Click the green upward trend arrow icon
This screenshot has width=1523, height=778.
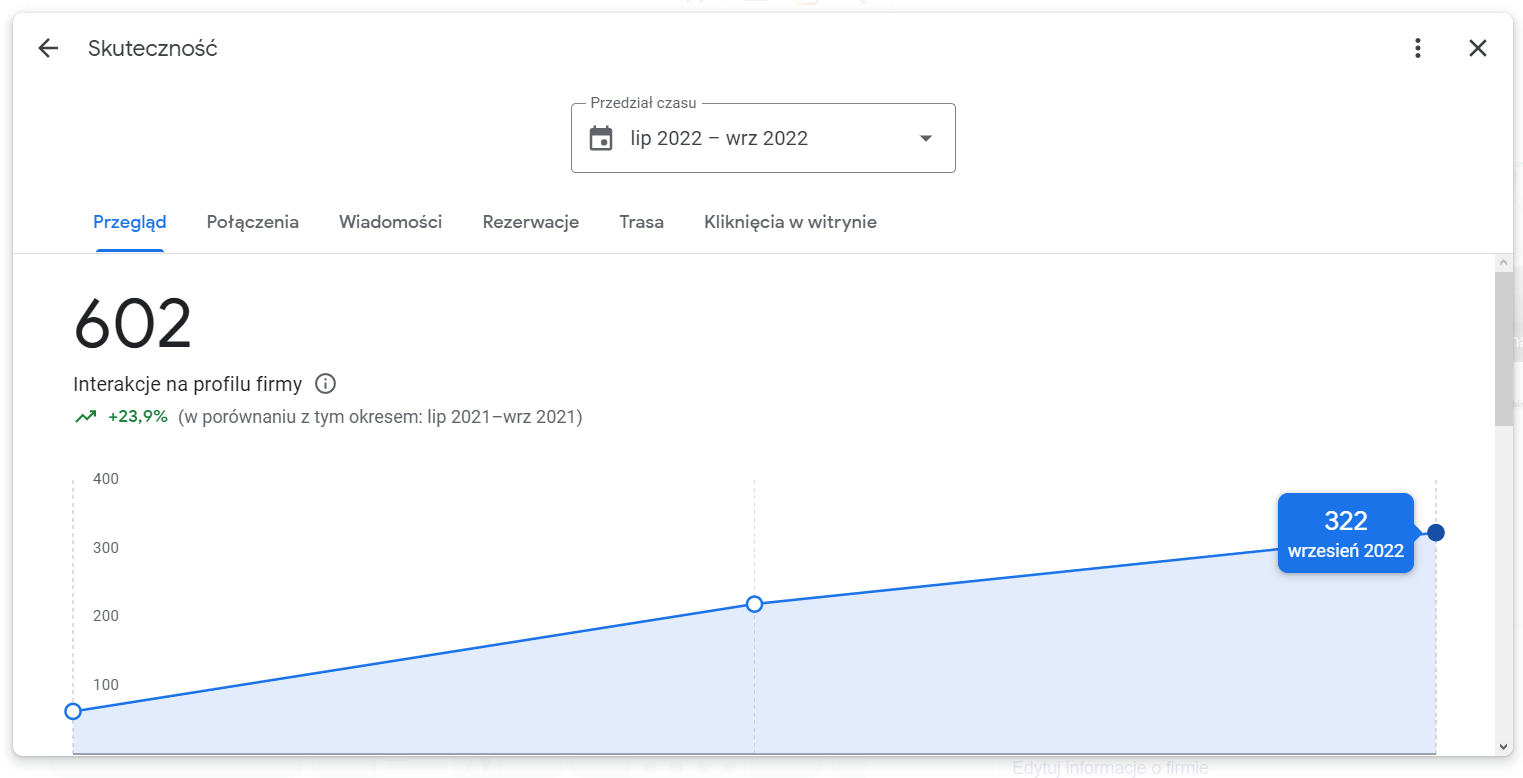point(85,415)
